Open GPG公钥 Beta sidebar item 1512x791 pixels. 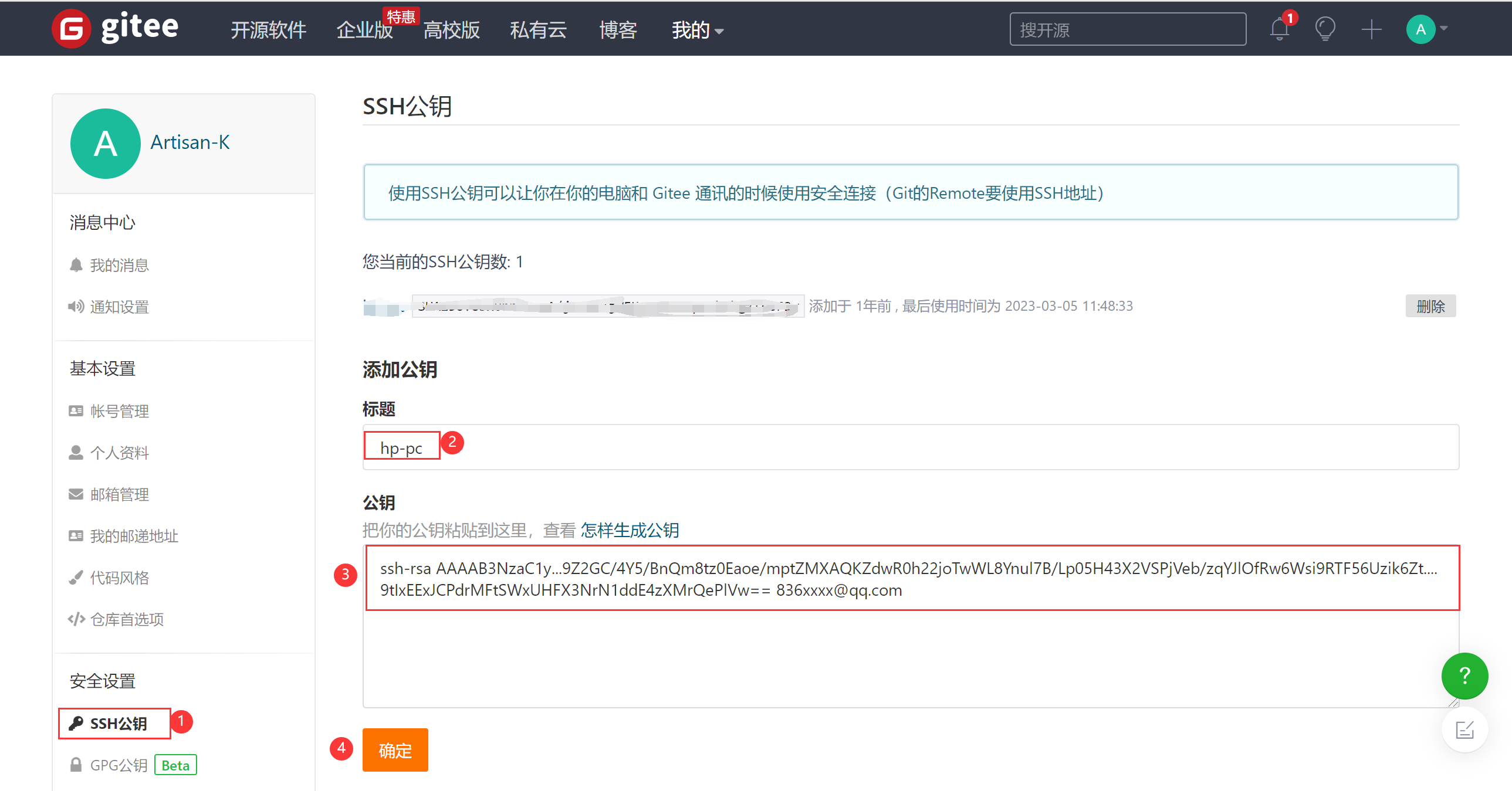click(119, 765)
